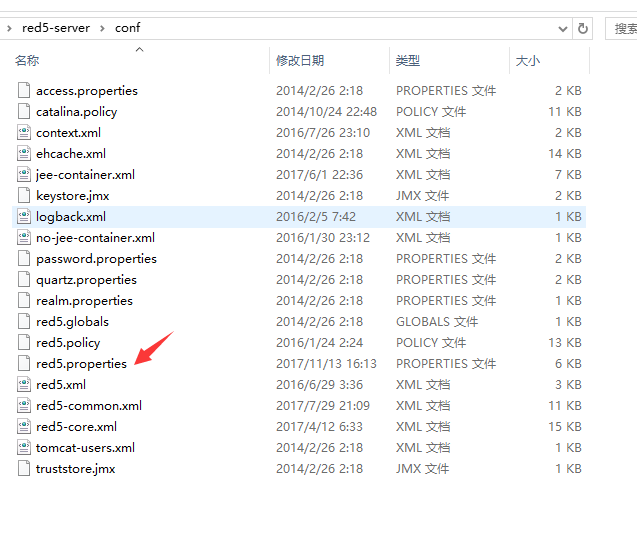Click the date 2016/2/5 7:42

(316, 217)
